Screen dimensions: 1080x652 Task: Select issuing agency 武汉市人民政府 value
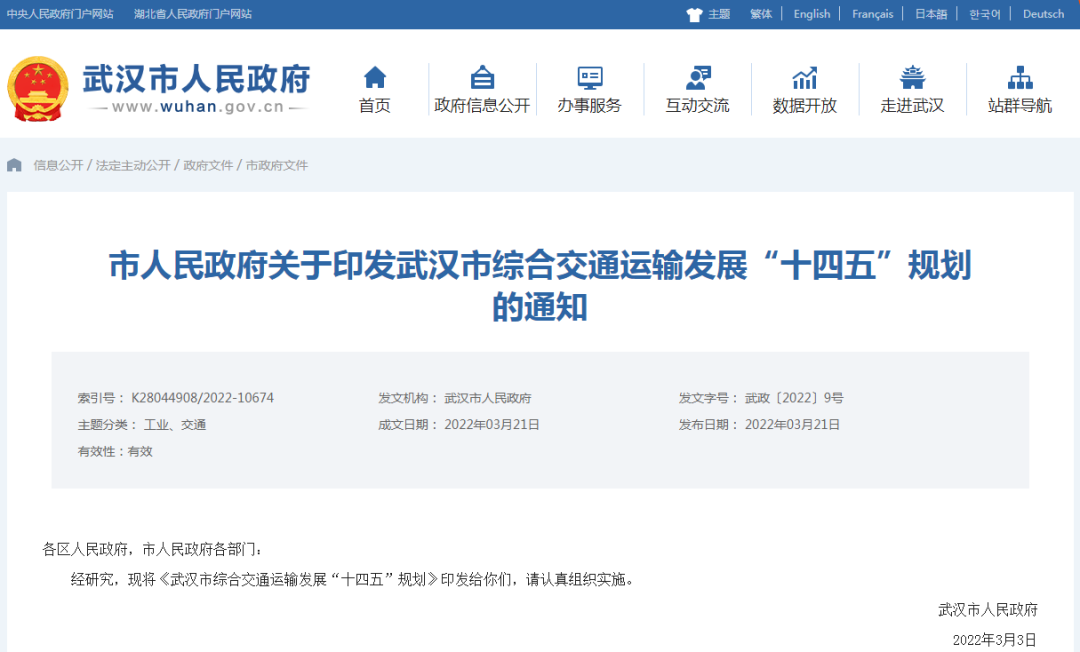(x=488, y=398)
